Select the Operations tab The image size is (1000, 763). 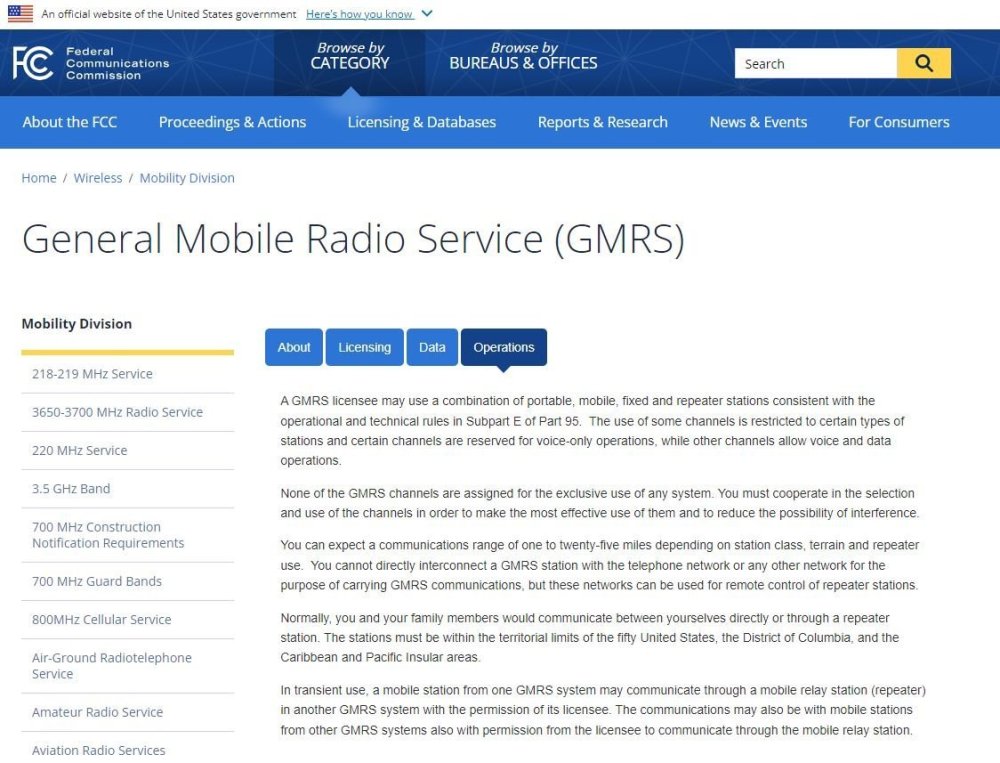503,347
